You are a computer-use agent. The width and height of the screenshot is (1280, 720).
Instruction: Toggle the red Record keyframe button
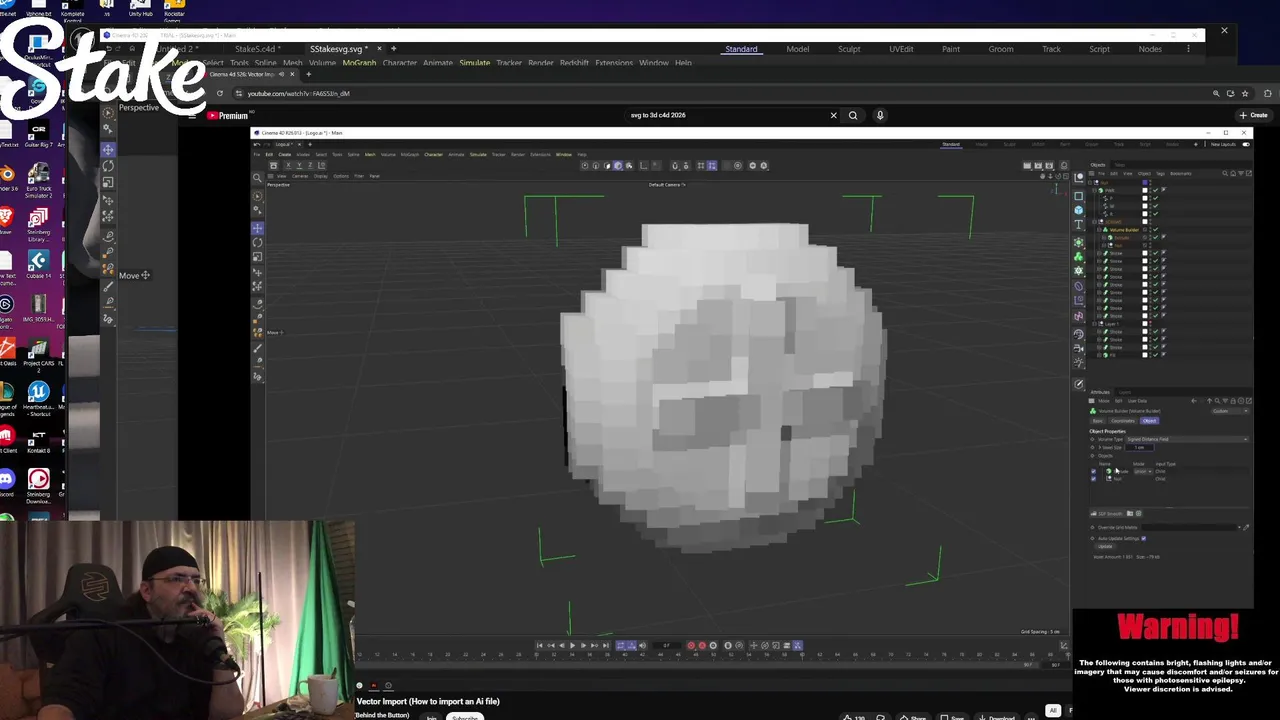[x=691, y=645]
